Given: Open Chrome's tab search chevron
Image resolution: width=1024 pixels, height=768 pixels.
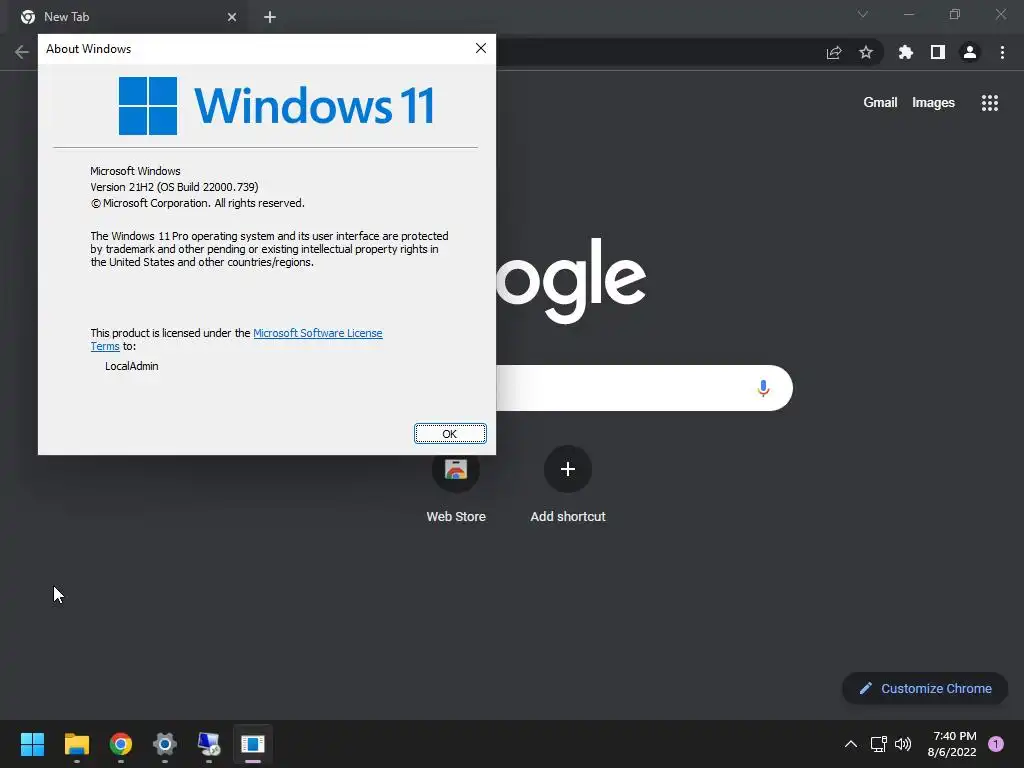Looking at the screenshot, I should coord(863,14).
